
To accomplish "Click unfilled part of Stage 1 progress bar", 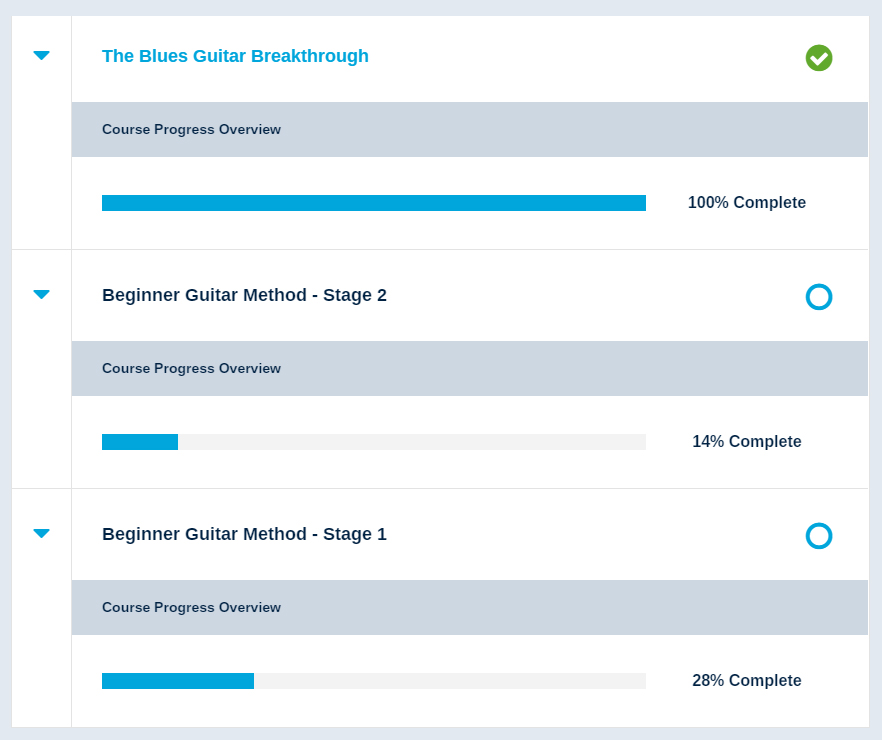I will pos(450,681).
